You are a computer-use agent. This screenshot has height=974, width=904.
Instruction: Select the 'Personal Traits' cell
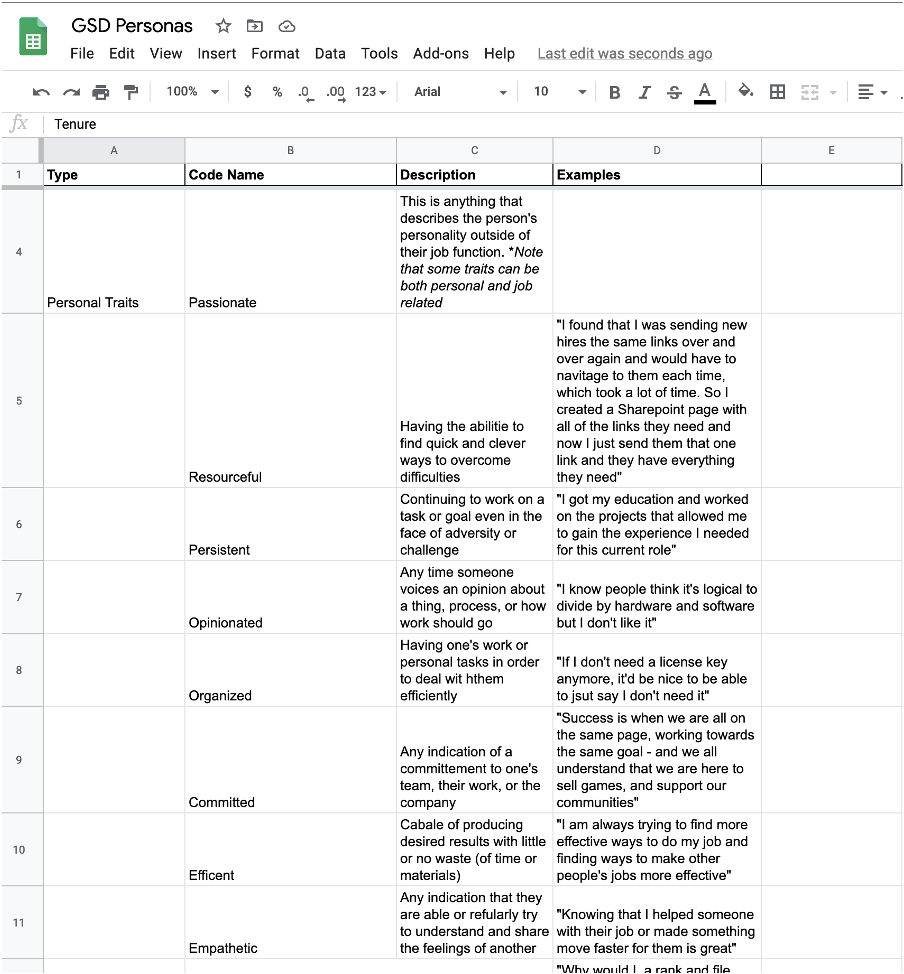[x=114, y=252]
